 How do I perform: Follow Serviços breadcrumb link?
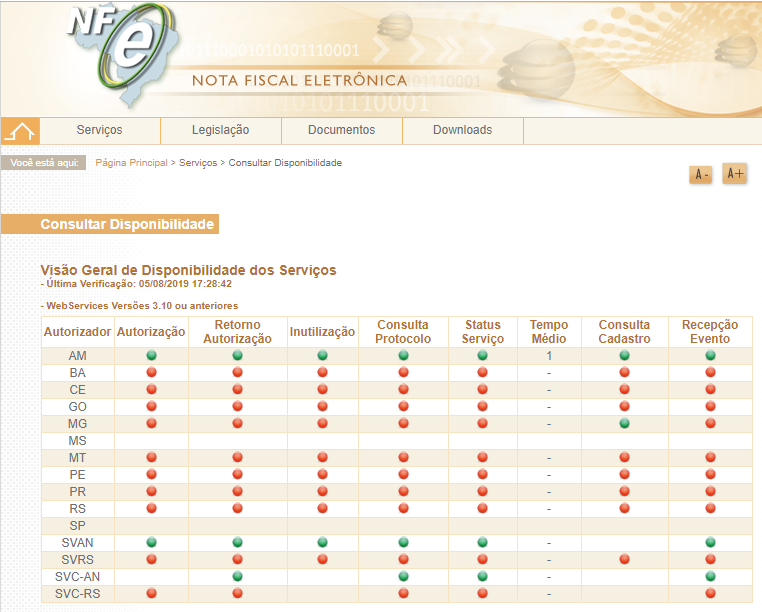[198, 163]
